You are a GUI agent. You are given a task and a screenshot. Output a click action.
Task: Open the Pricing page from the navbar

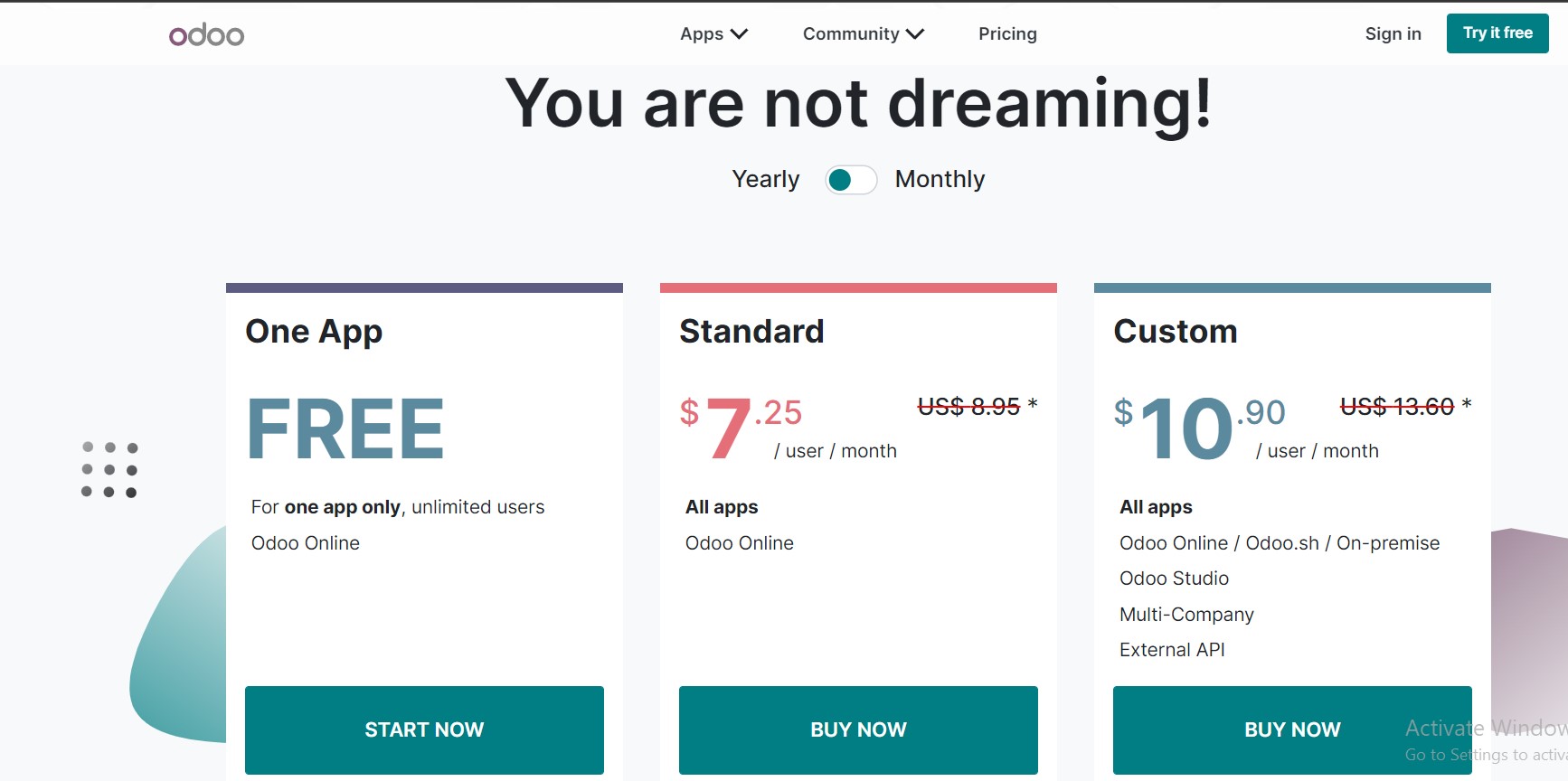1007,33
